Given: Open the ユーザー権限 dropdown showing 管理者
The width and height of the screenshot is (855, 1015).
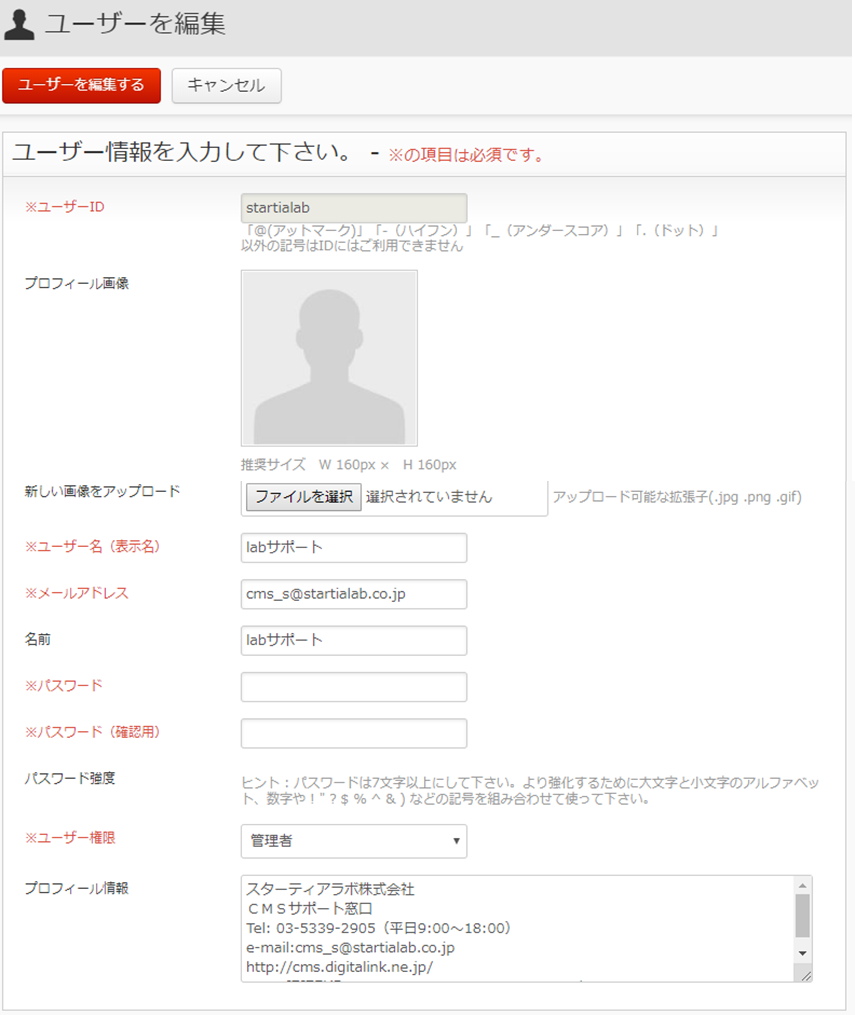Looking at the screenshot, I should click(x=353, y=841).
